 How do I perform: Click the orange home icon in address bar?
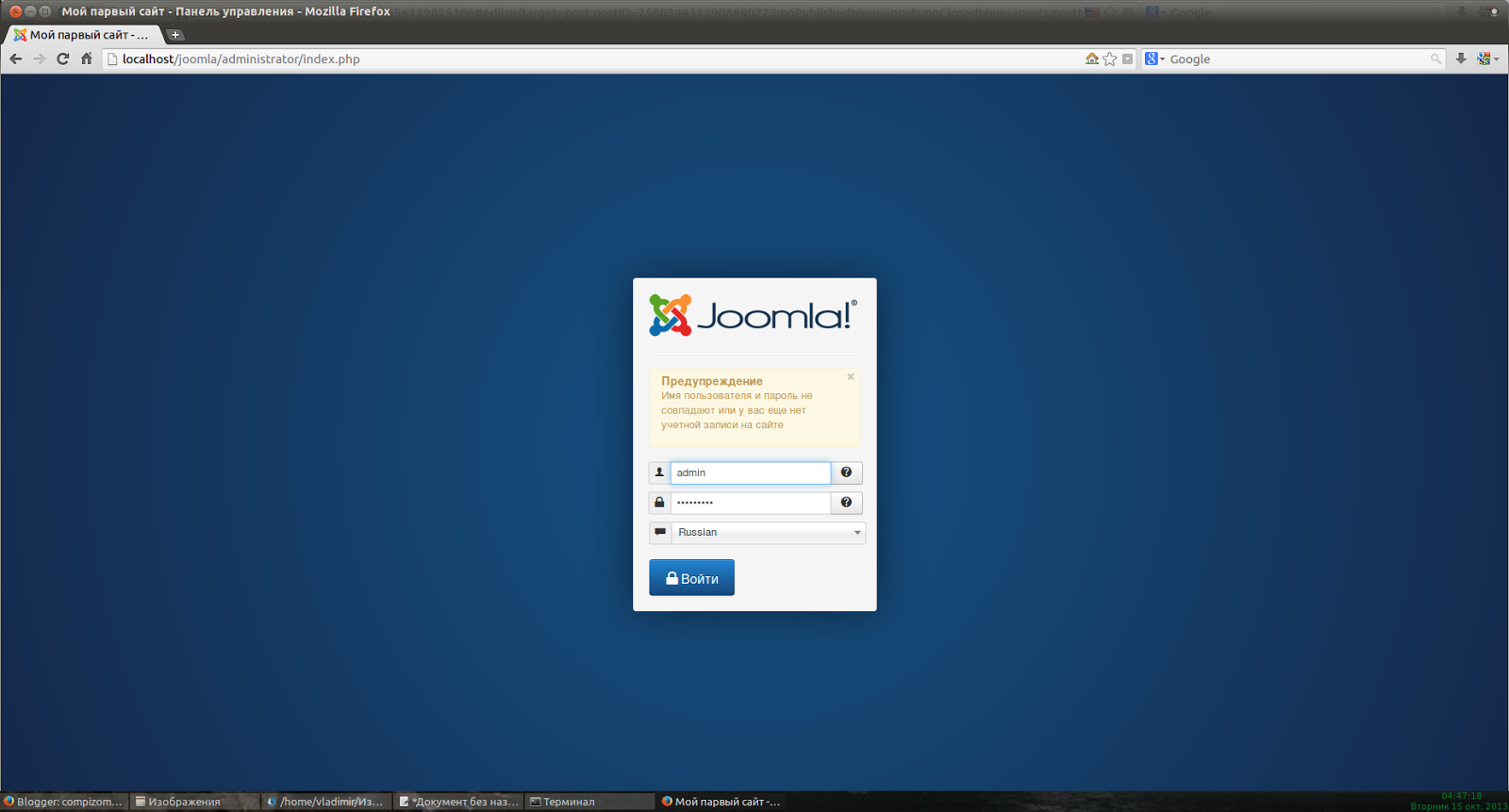(1092, 58)
